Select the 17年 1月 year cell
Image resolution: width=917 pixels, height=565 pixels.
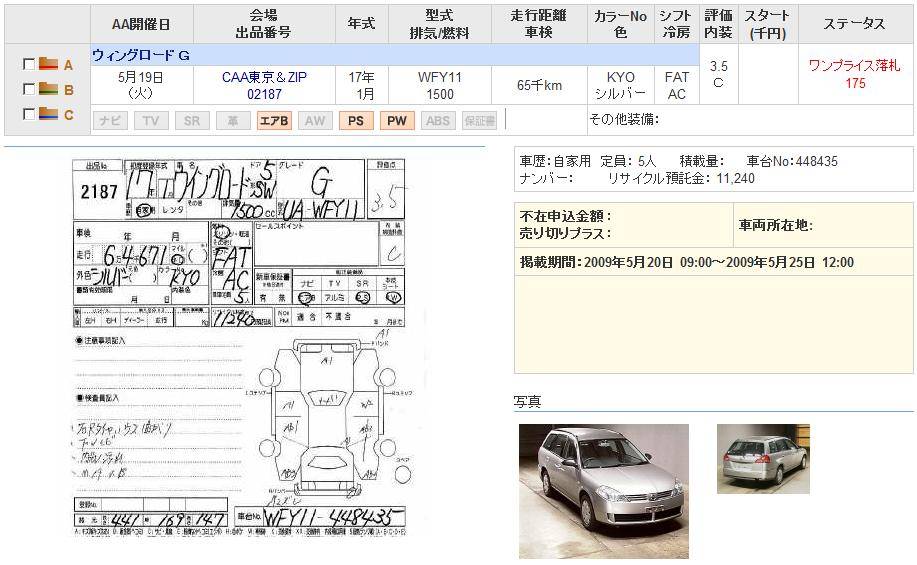pyautogui.click(x=361, y=85)
